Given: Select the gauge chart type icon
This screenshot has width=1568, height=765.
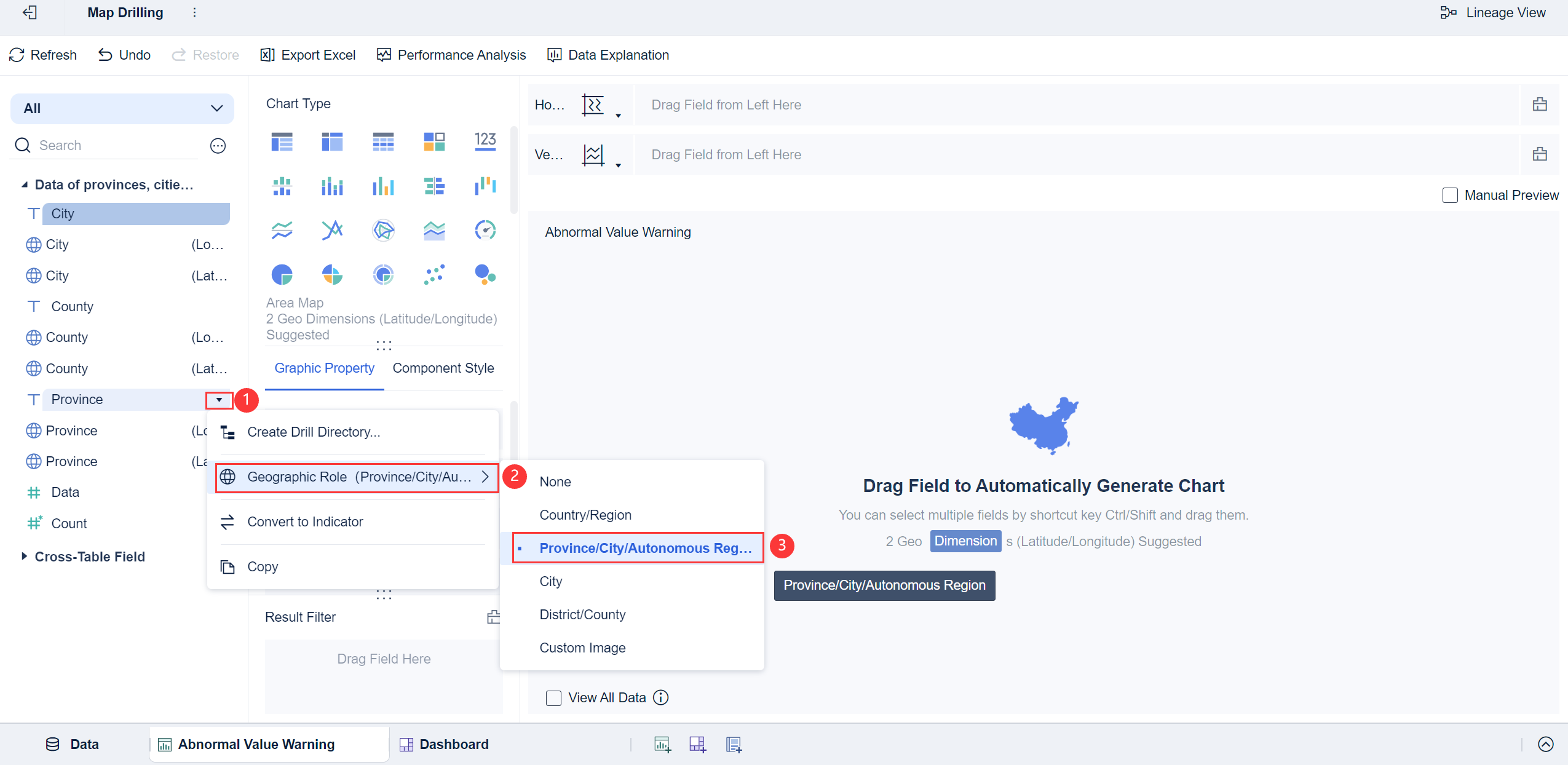Looking at the screenshot, I should pyautogui.click(x=485, y=230).
